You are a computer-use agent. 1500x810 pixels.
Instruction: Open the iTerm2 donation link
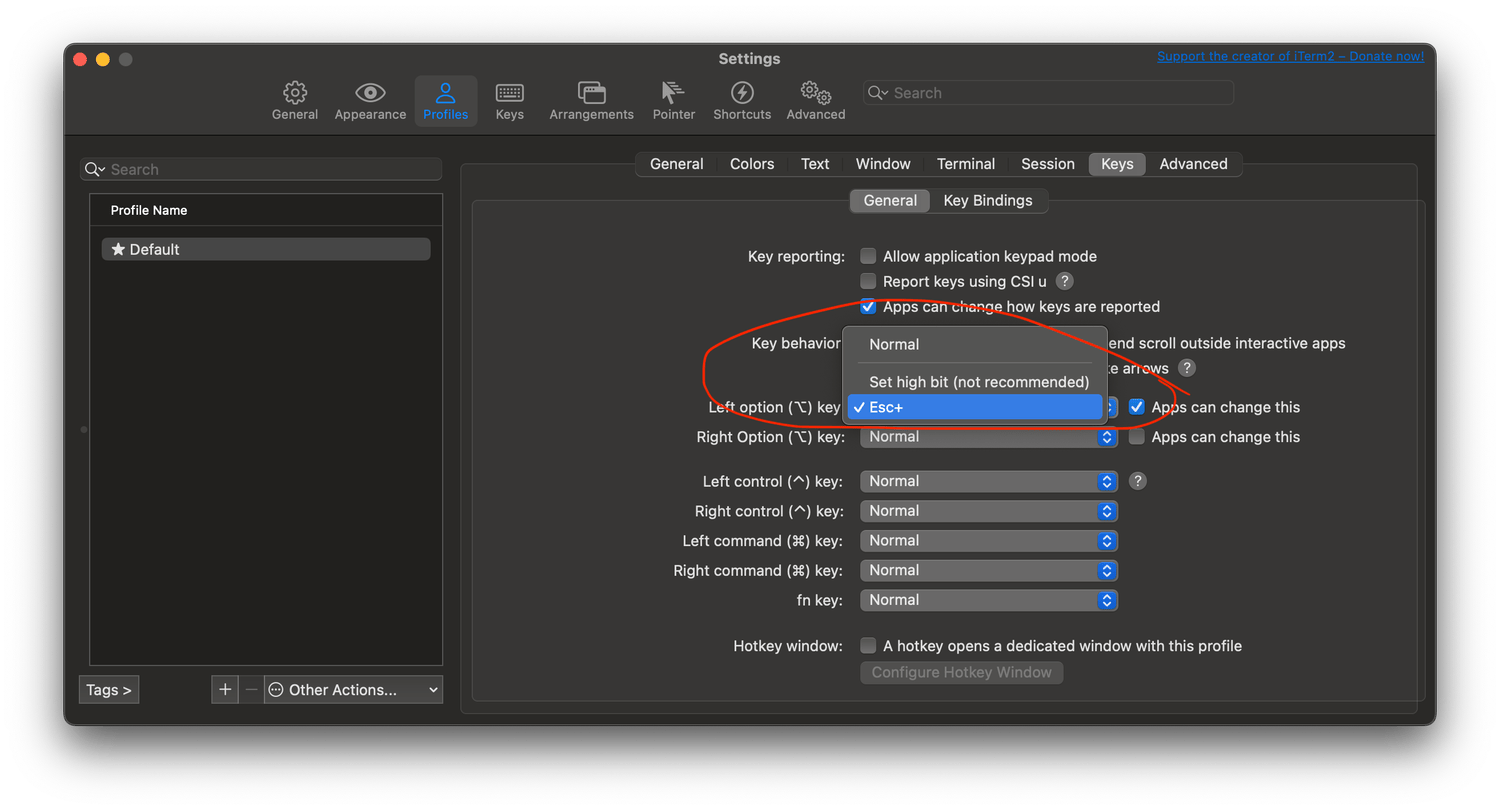point(1290,56)
